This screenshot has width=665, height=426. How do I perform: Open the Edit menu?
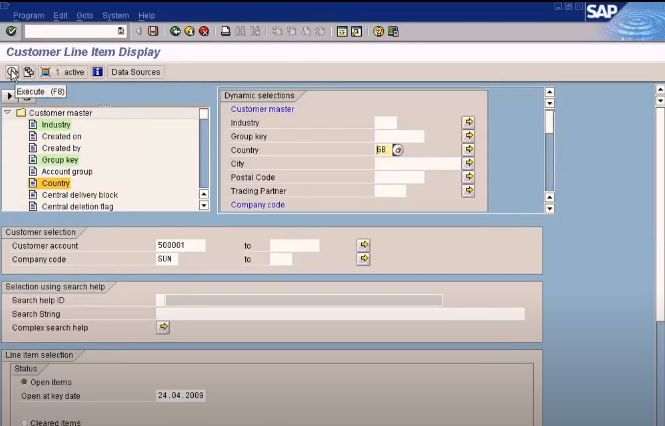(60, 15)
